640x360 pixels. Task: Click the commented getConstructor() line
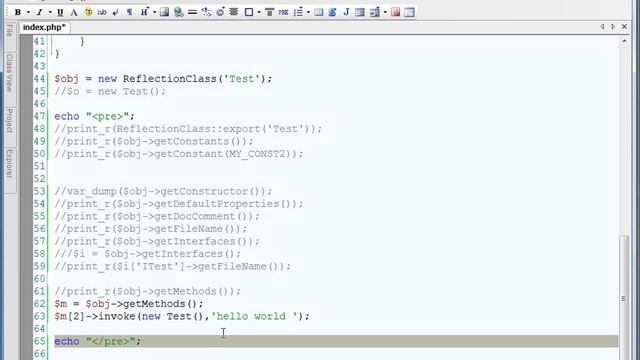(x=163, y=191)
